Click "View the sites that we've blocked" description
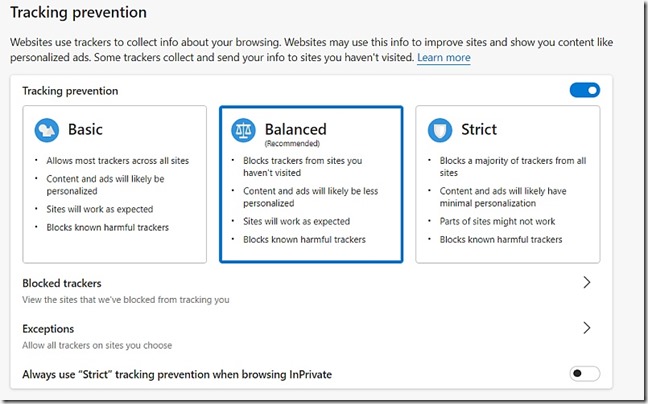 pos(125,300)
